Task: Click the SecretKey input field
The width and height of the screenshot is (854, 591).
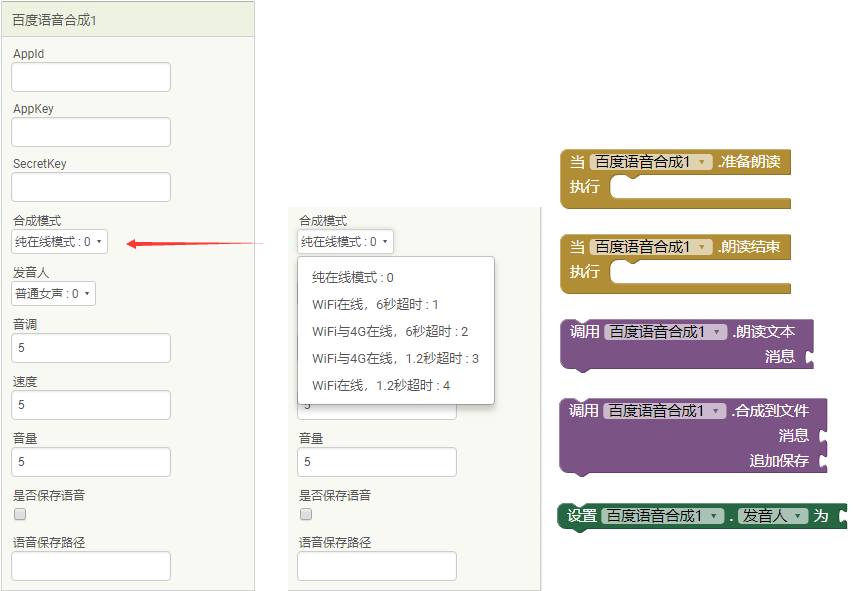Action: coord(91,187)
